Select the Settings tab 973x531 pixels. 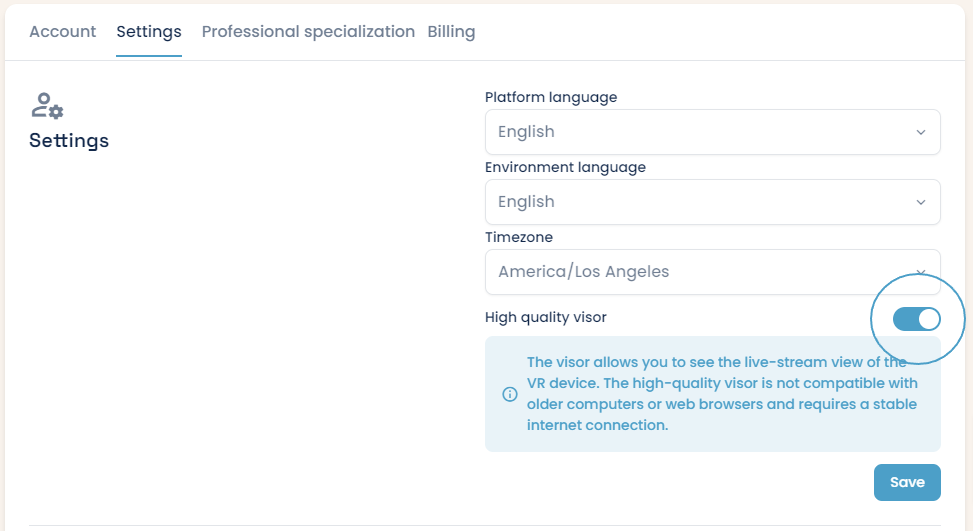coord(149,32)
